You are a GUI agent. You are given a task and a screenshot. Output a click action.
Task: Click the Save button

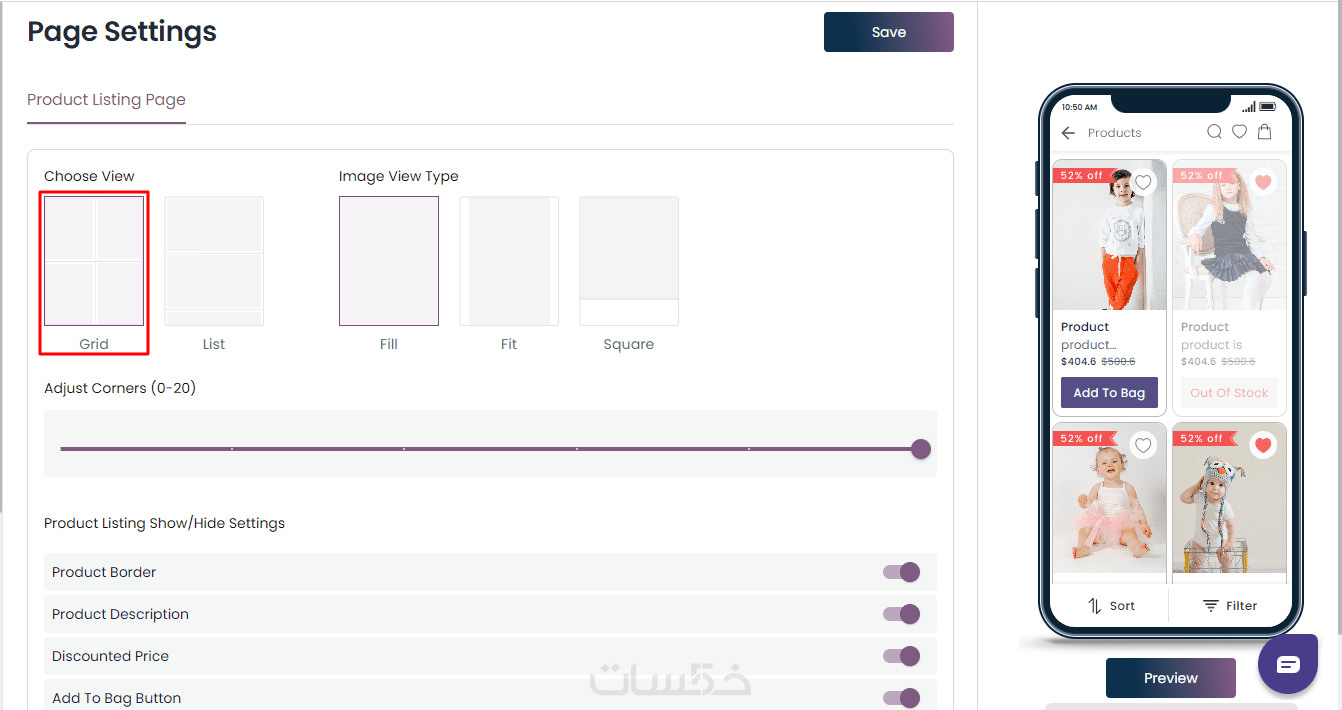[x=889, y=32]
